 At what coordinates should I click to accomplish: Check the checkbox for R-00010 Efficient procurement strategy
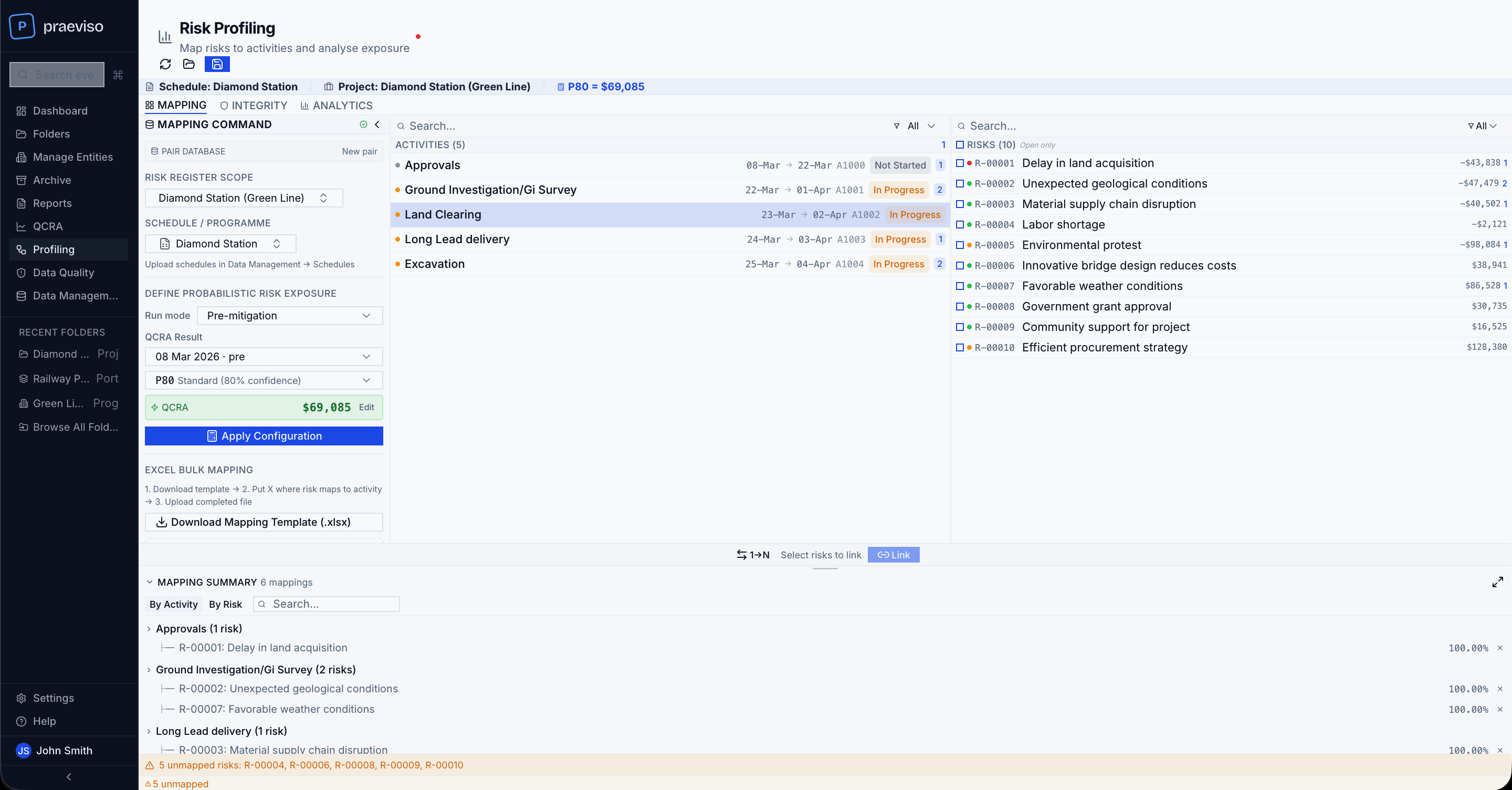[960, 347]
